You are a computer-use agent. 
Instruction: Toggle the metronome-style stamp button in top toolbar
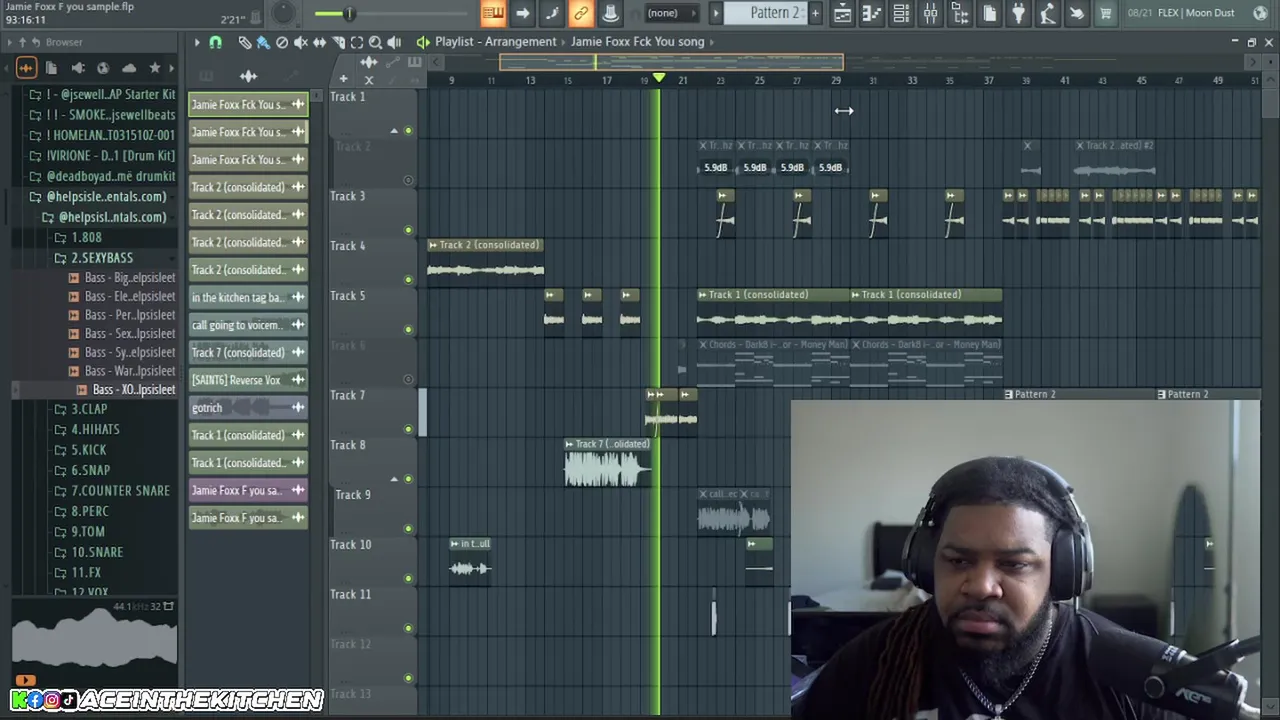(x=609, y=13)
